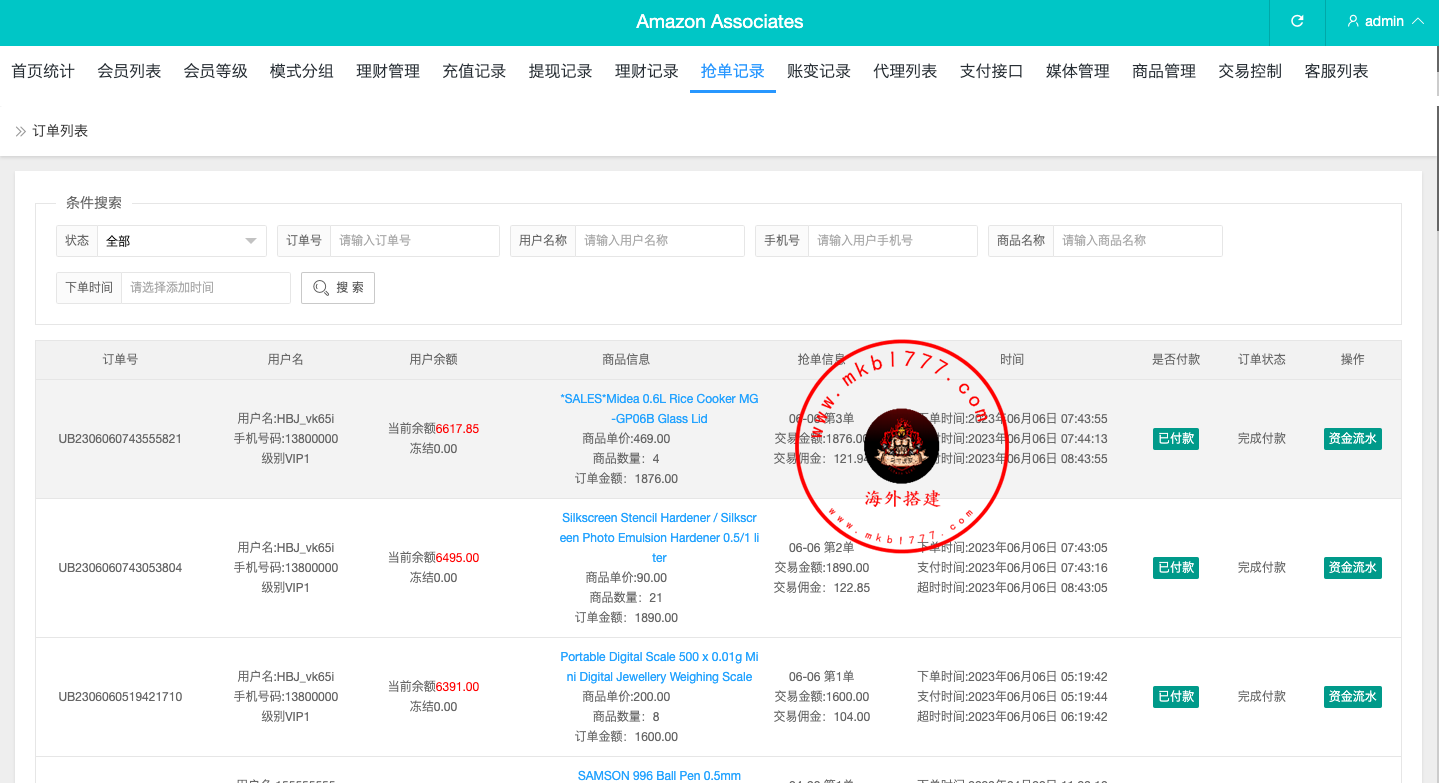1439x783 pixels.
Task: Click the admin user avatar icon
Action: click(x=1353, y=21)
